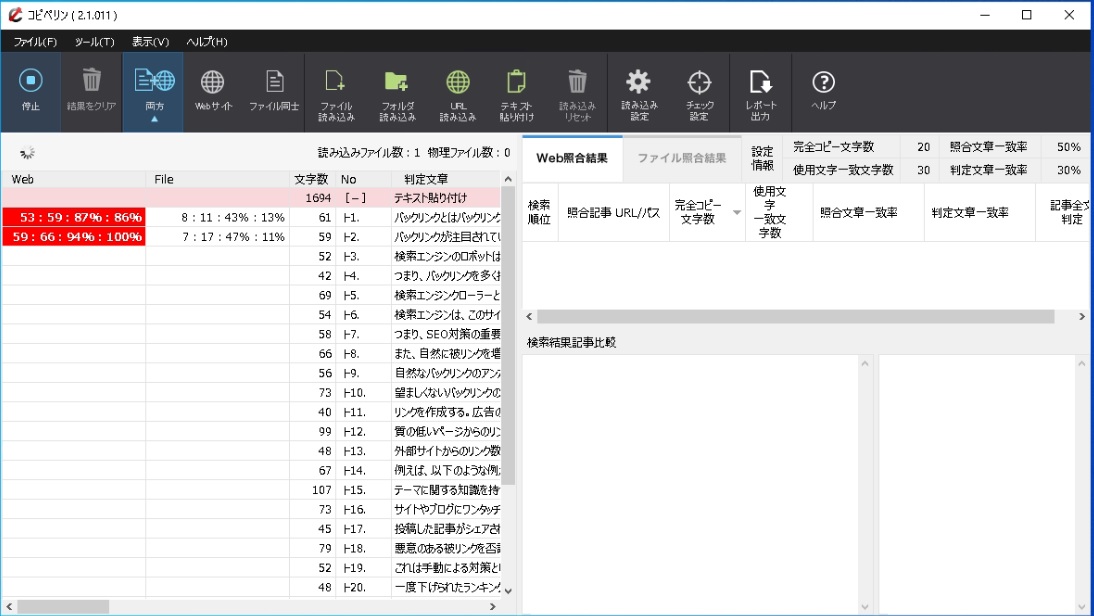
Task: Open 読み込み設定 gear icon
Action: (638, 82)
